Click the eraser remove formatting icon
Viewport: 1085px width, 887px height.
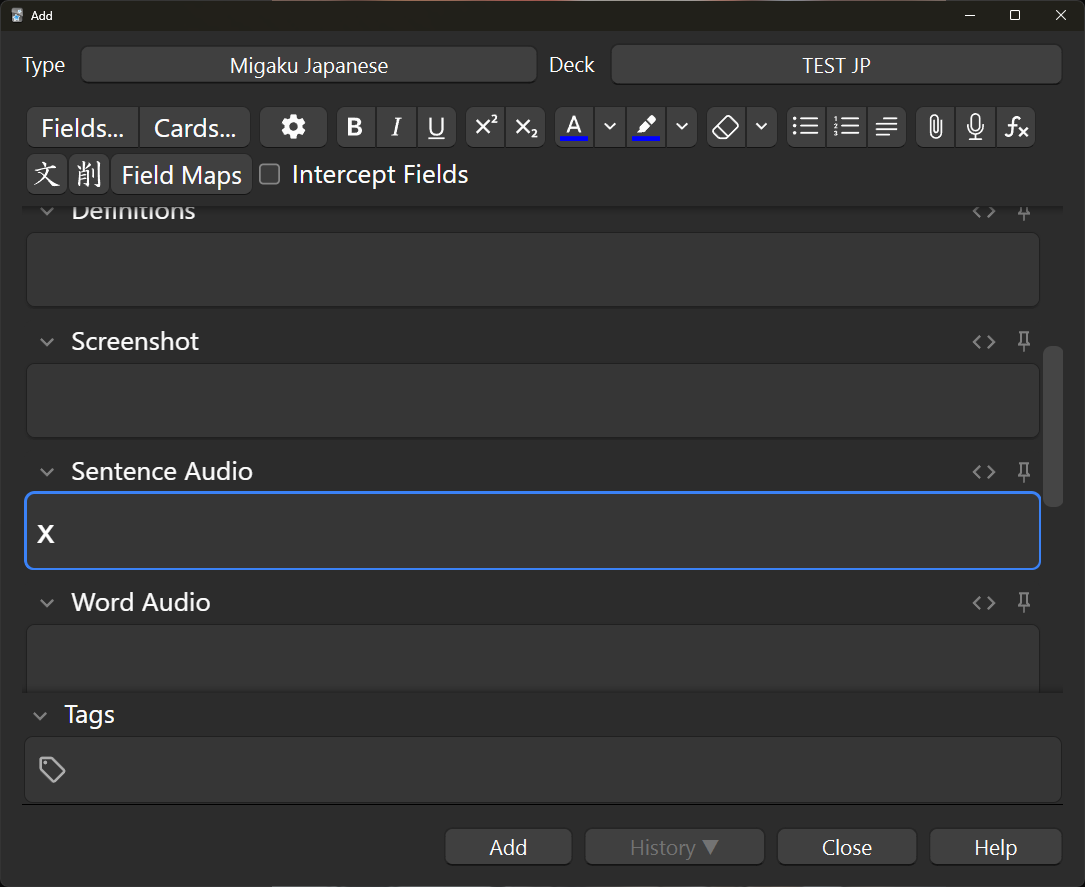726,128
